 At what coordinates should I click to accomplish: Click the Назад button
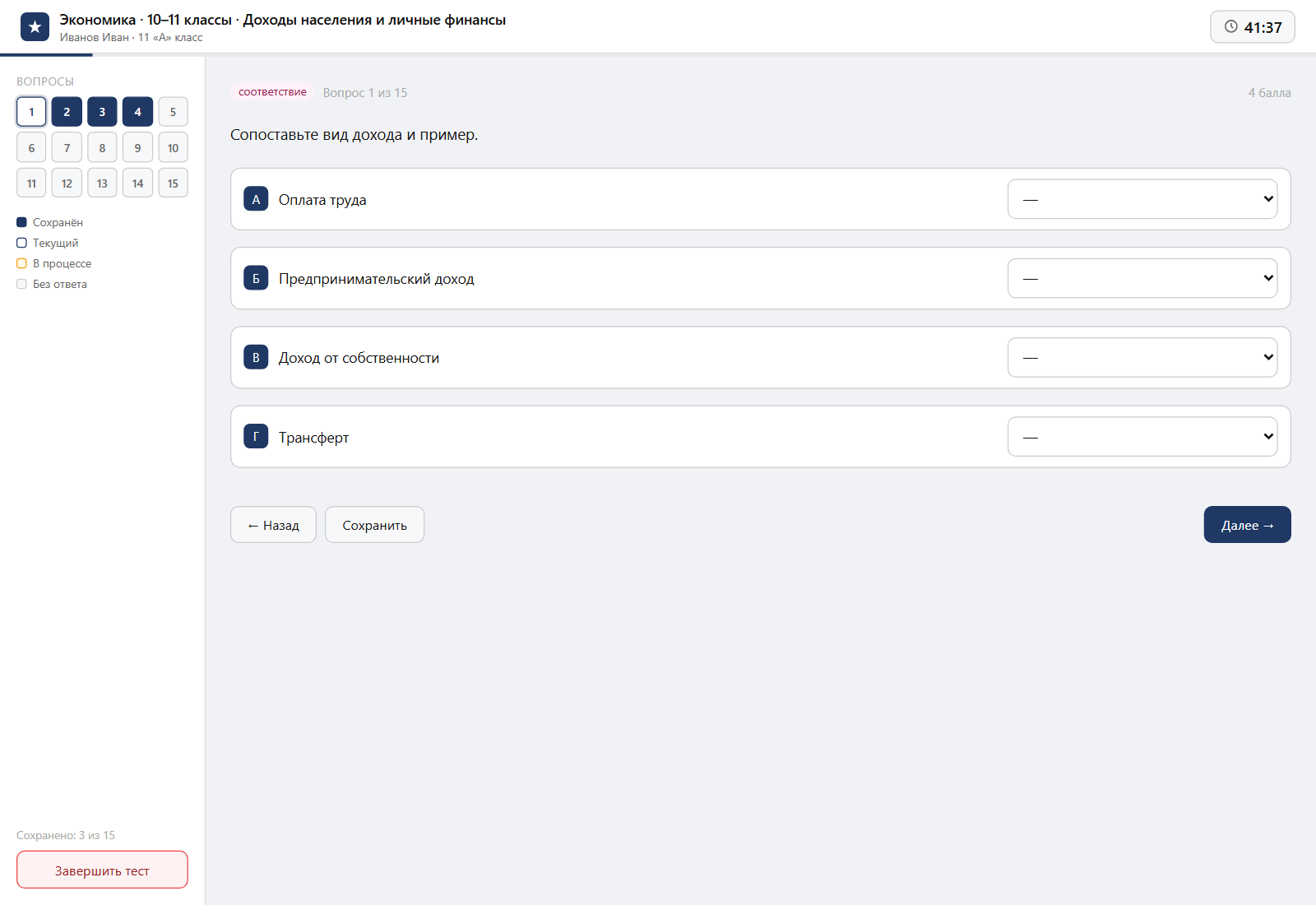(273, 525)
